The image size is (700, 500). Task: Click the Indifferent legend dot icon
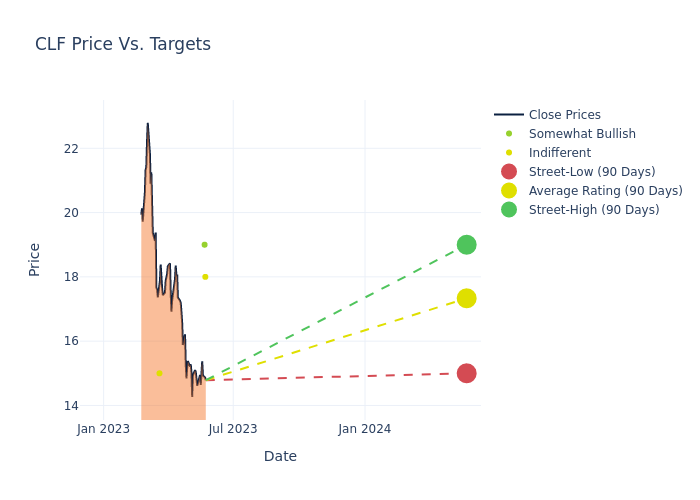509,153
